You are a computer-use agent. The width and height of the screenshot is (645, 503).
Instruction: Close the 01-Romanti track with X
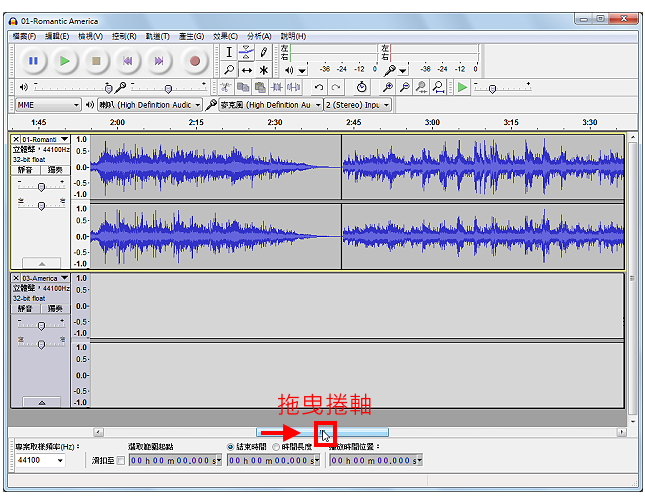pyautogui.click(x=16, y=139)
